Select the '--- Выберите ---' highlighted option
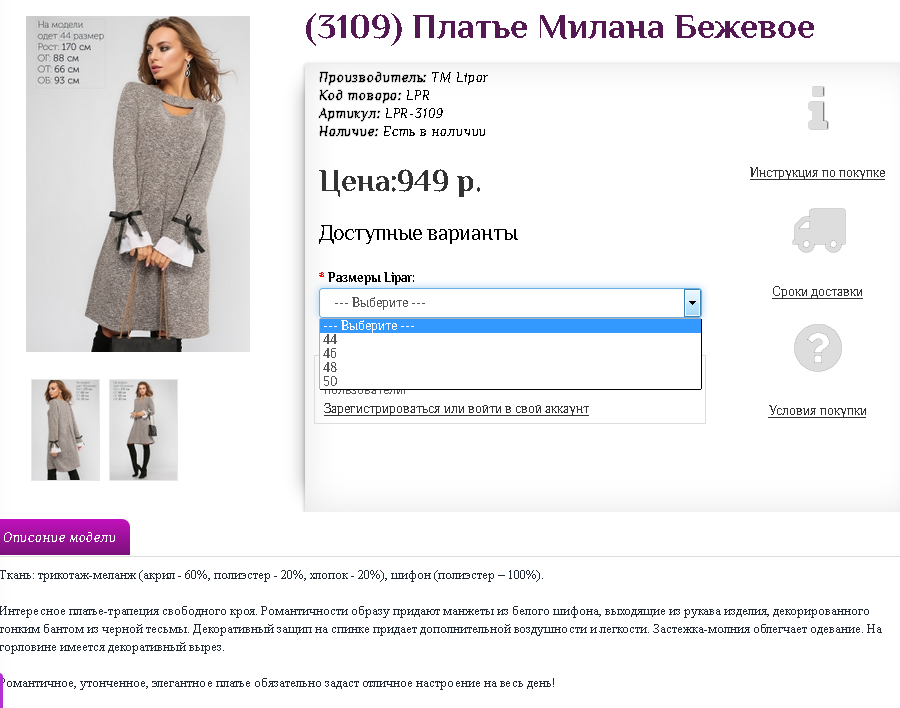 point(510,326)
